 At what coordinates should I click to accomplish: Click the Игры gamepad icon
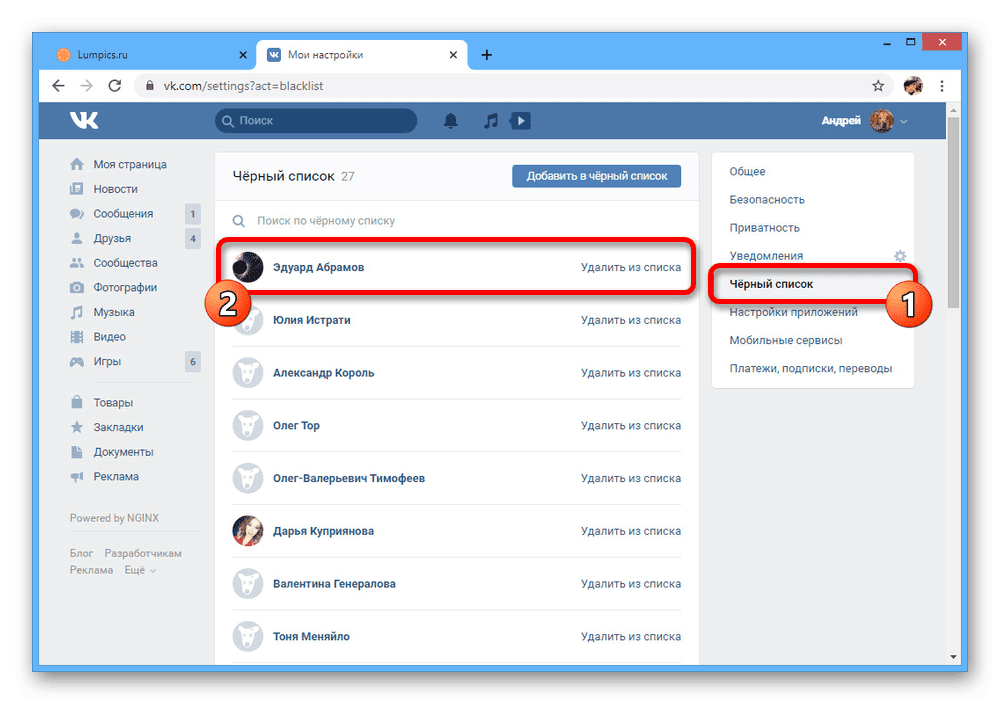77,362
